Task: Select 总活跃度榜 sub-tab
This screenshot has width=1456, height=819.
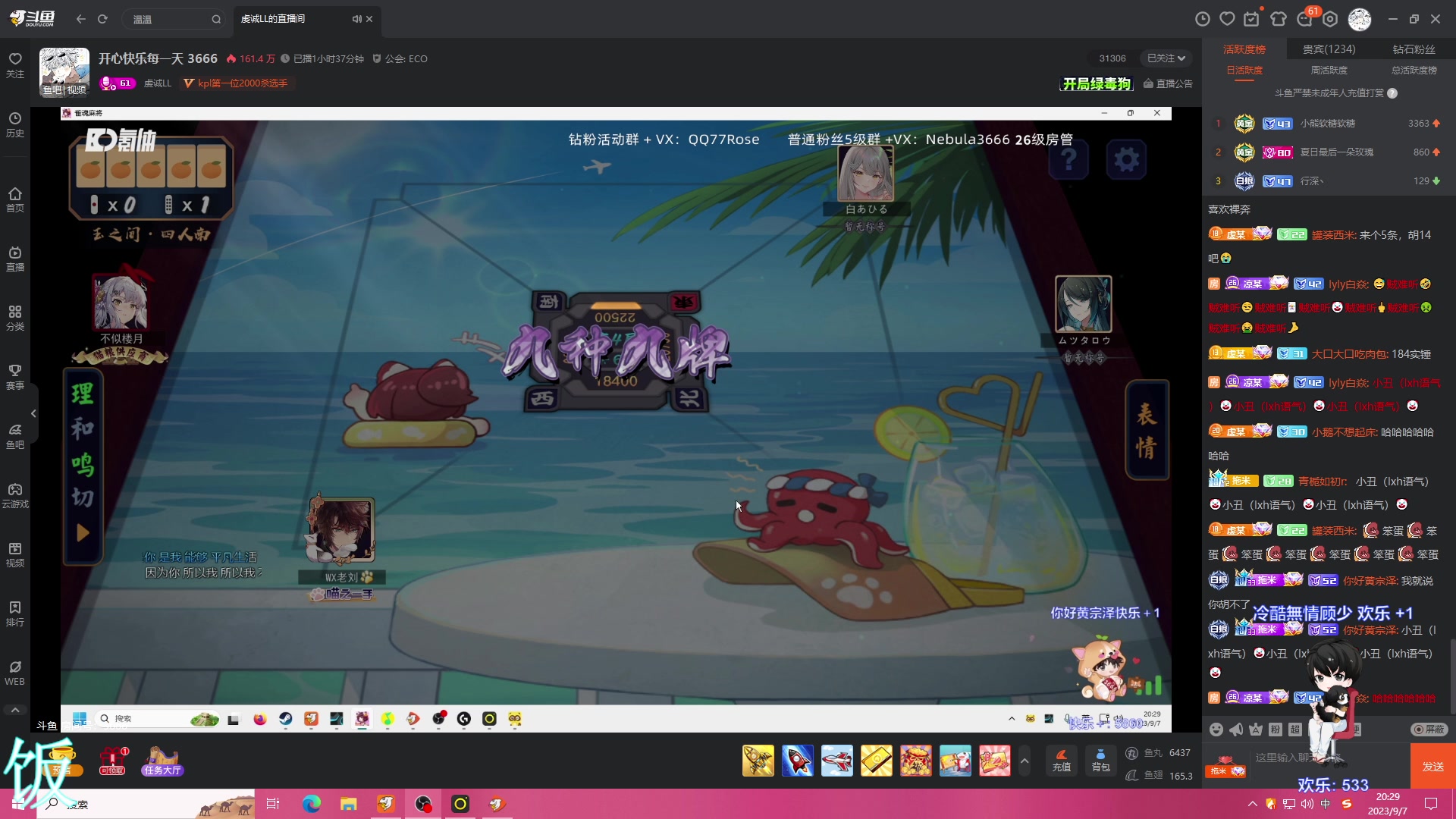Action: [x=1414, y=71]
